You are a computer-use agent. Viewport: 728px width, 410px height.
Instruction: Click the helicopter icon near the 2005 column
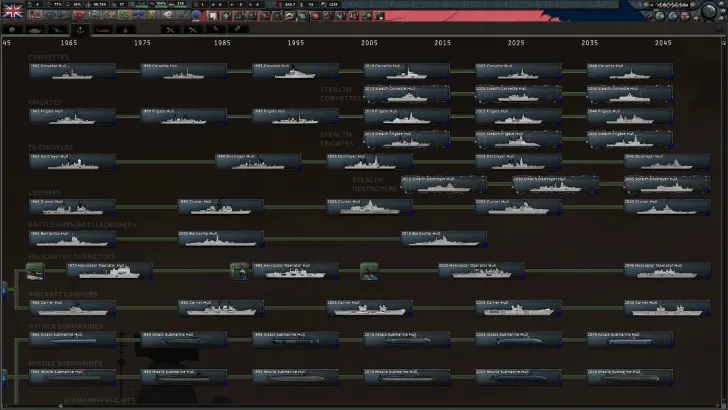click(368, 270)
